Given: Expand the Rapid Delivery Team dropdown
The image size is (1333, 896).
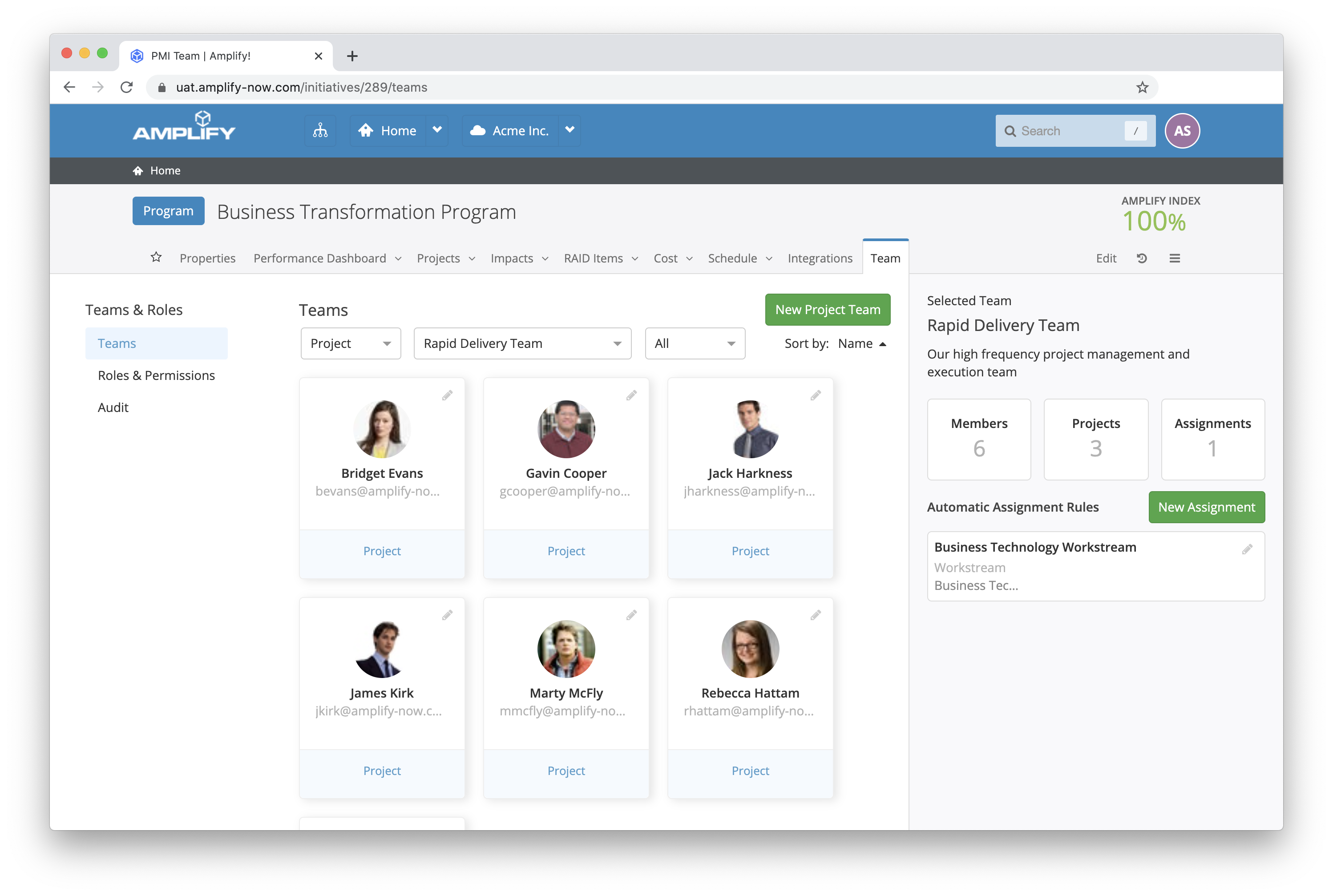Looking at the screenshot, I should 521,343.
